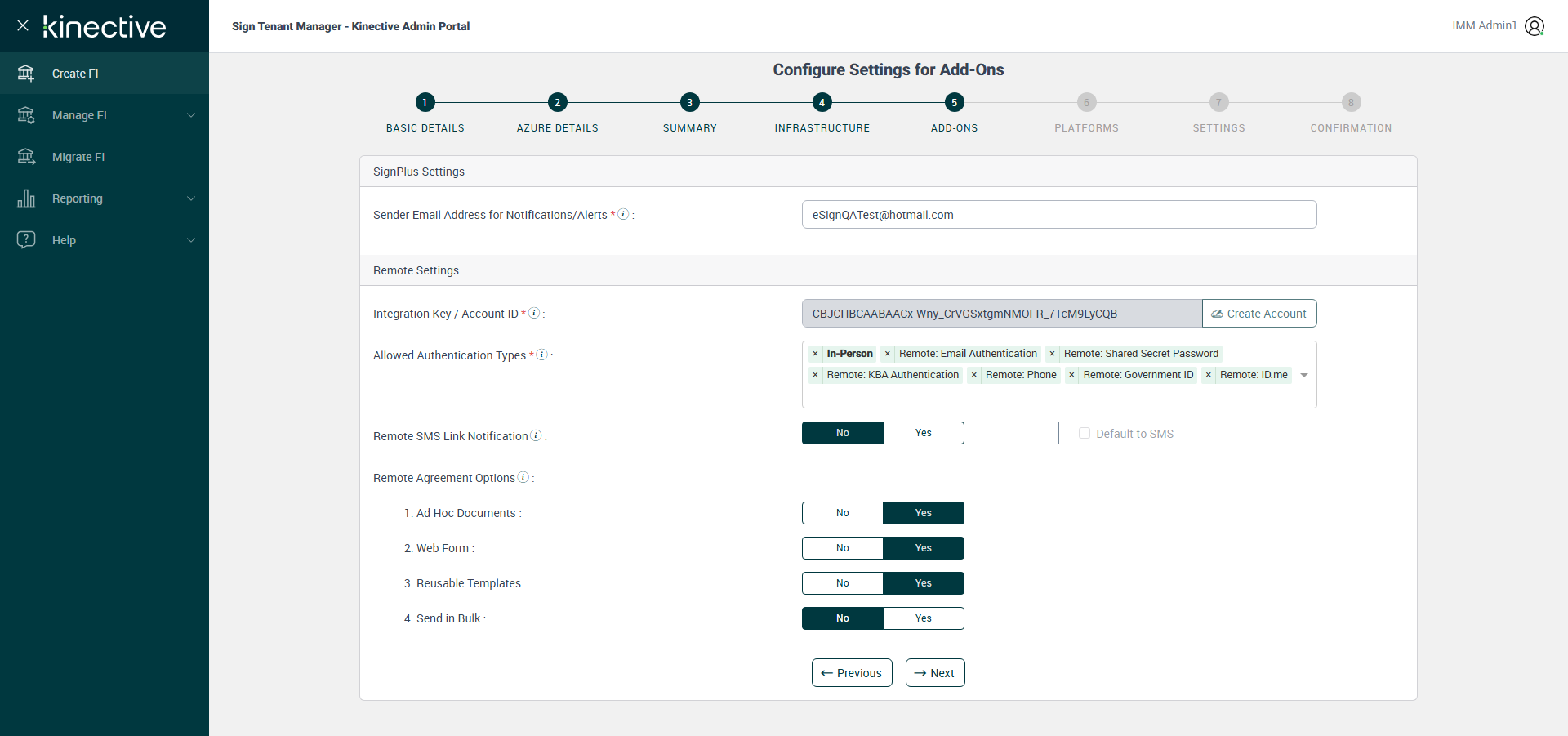Open the user profile avatar icon
Viewport: 1568px width, 736px height.
tap(1535, 26)
